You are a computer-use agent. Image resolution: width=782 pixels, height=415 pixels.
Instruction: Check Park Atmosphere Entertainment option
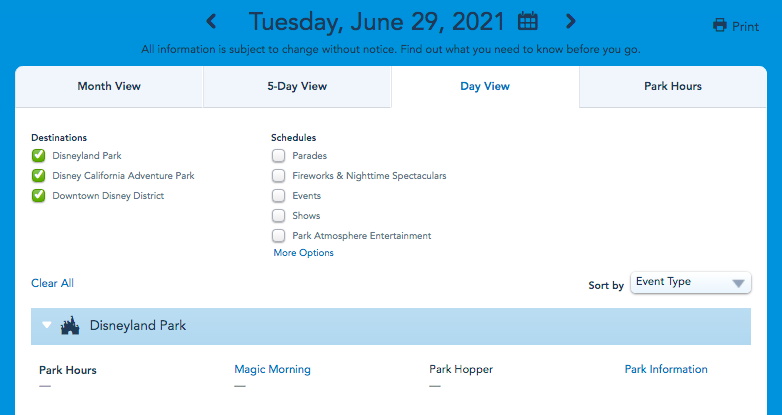(x=278, y=236)
